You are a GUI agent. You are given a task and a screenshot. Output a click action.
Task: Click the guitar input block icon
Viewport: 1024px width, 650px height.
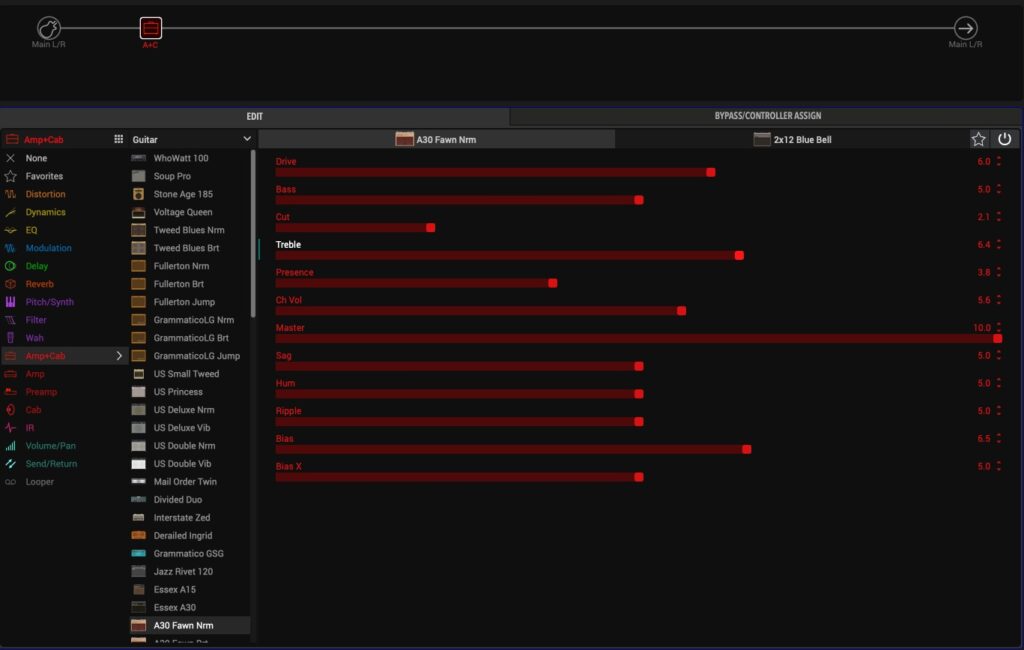tap(49, 28)
